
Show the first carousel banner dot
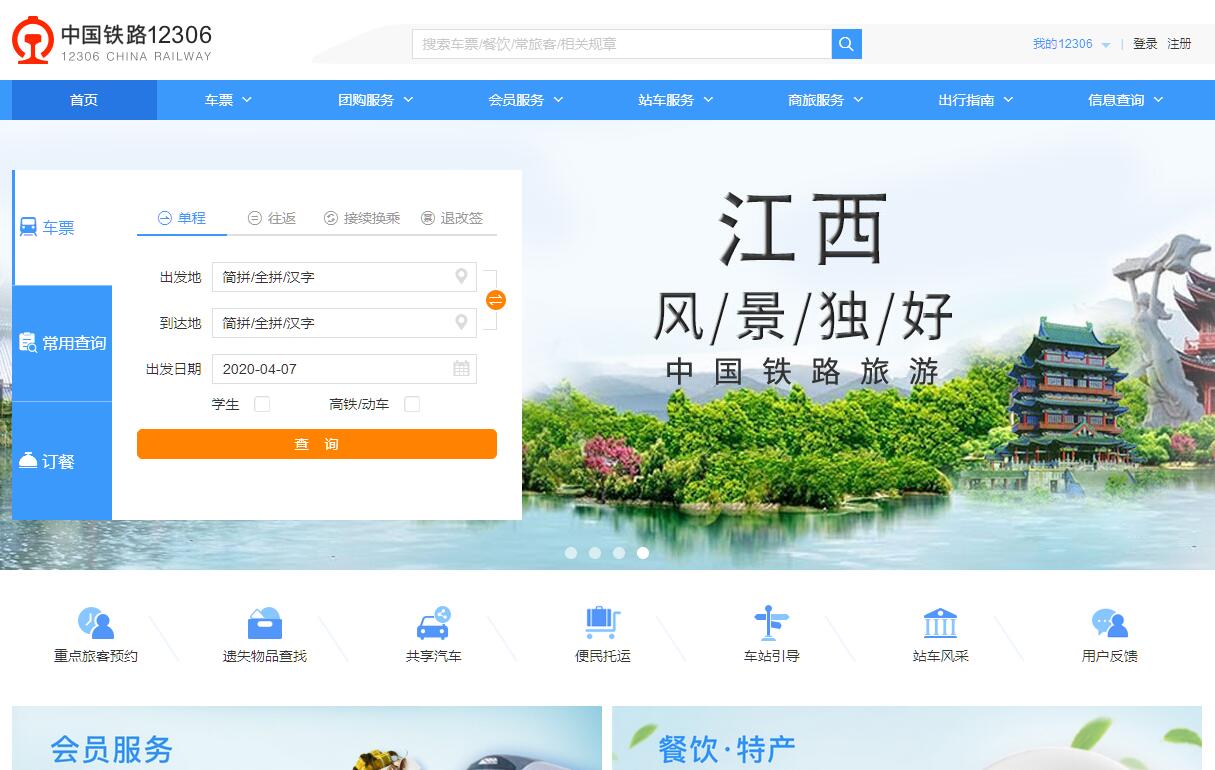571,553
